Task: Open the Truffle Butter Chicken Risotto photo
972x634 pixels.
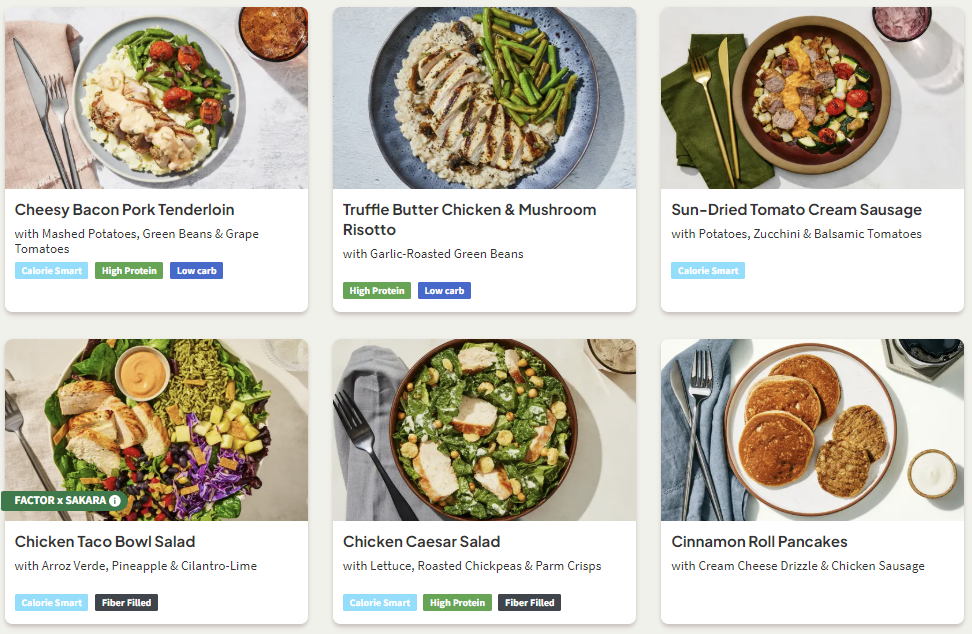Action: coord(484,98)
